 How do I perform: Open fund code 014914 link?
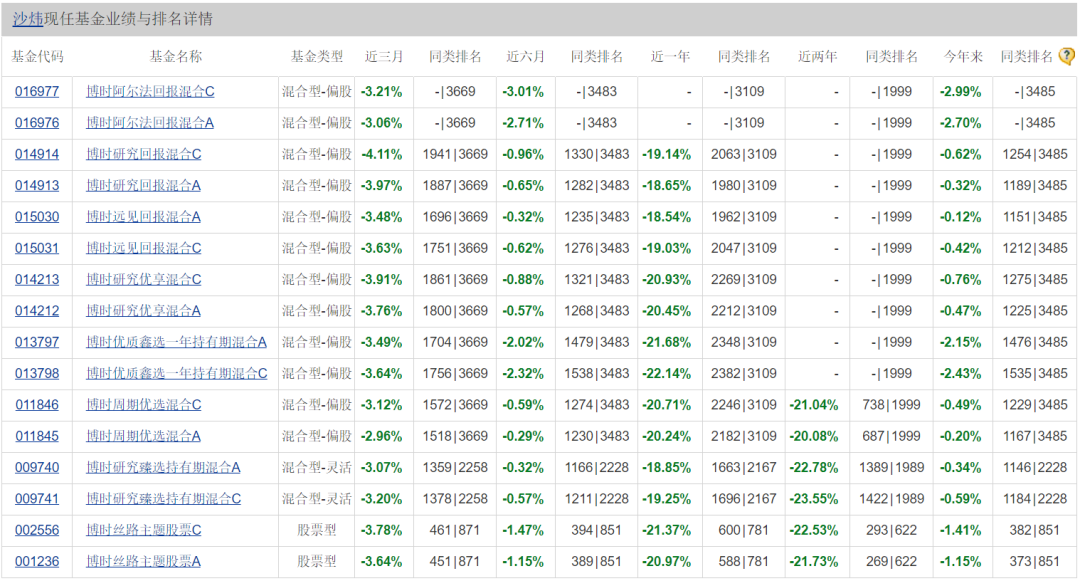37,154
